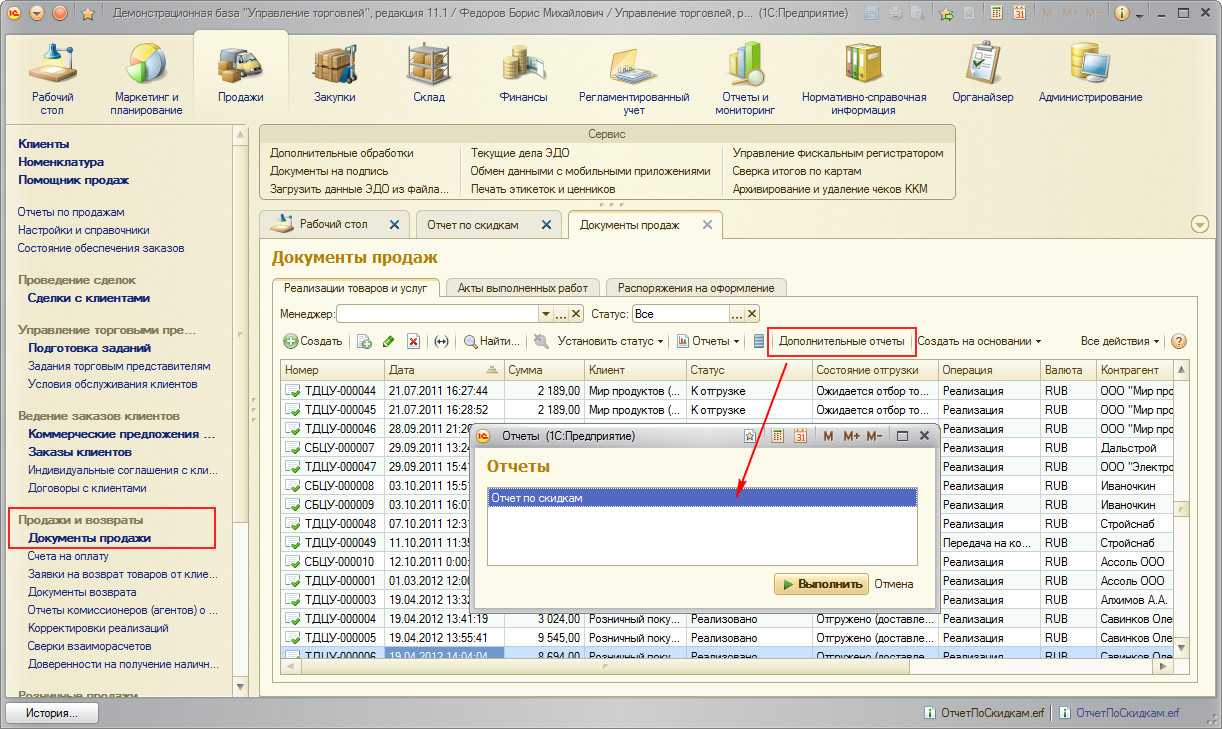Open the Финансы section

coord(523,72)
